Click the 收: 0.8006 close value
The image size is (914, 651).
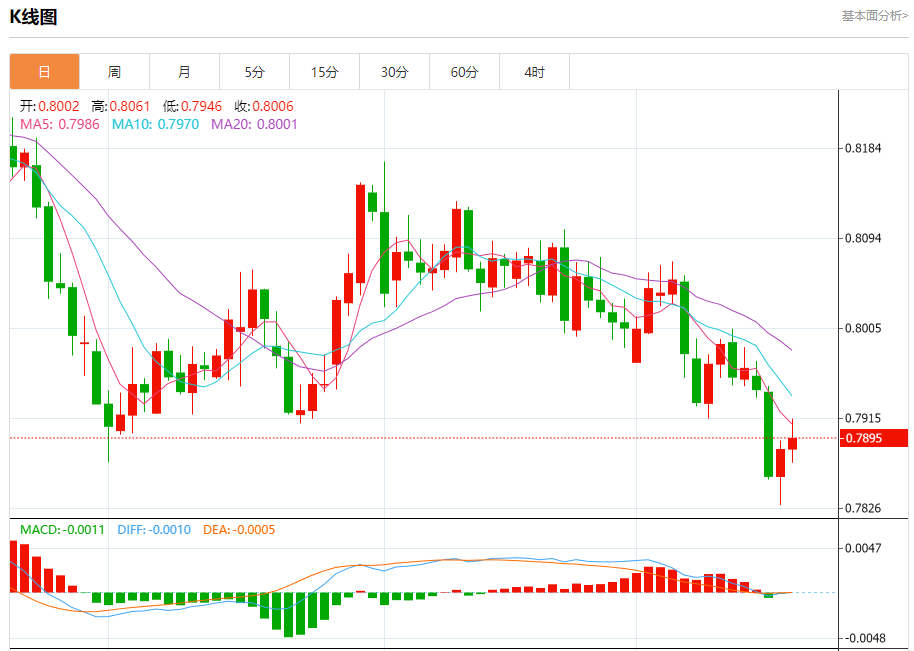click(x=264, y=106)
